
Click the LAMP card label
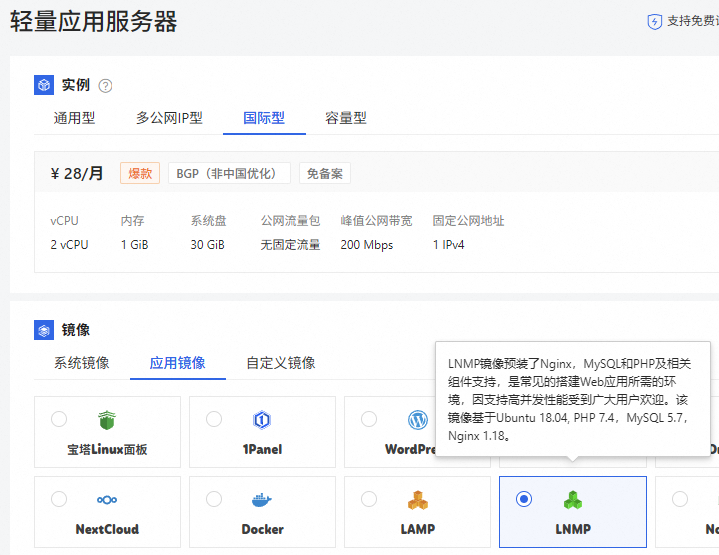coord(418,529)
